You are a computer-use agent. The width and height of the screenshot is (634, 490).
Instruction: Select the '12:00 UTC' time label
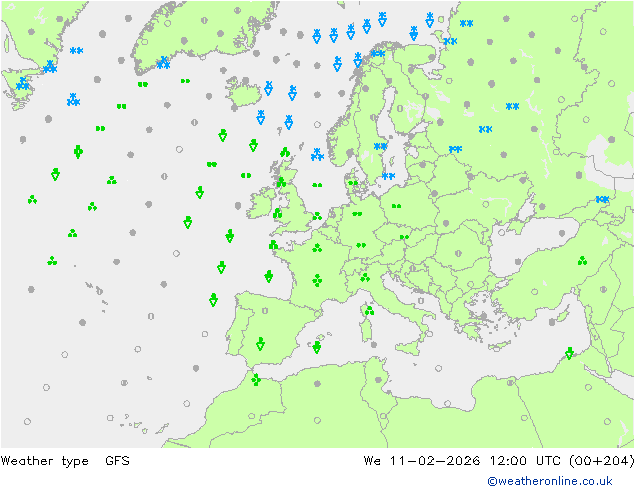pos(525,460)
